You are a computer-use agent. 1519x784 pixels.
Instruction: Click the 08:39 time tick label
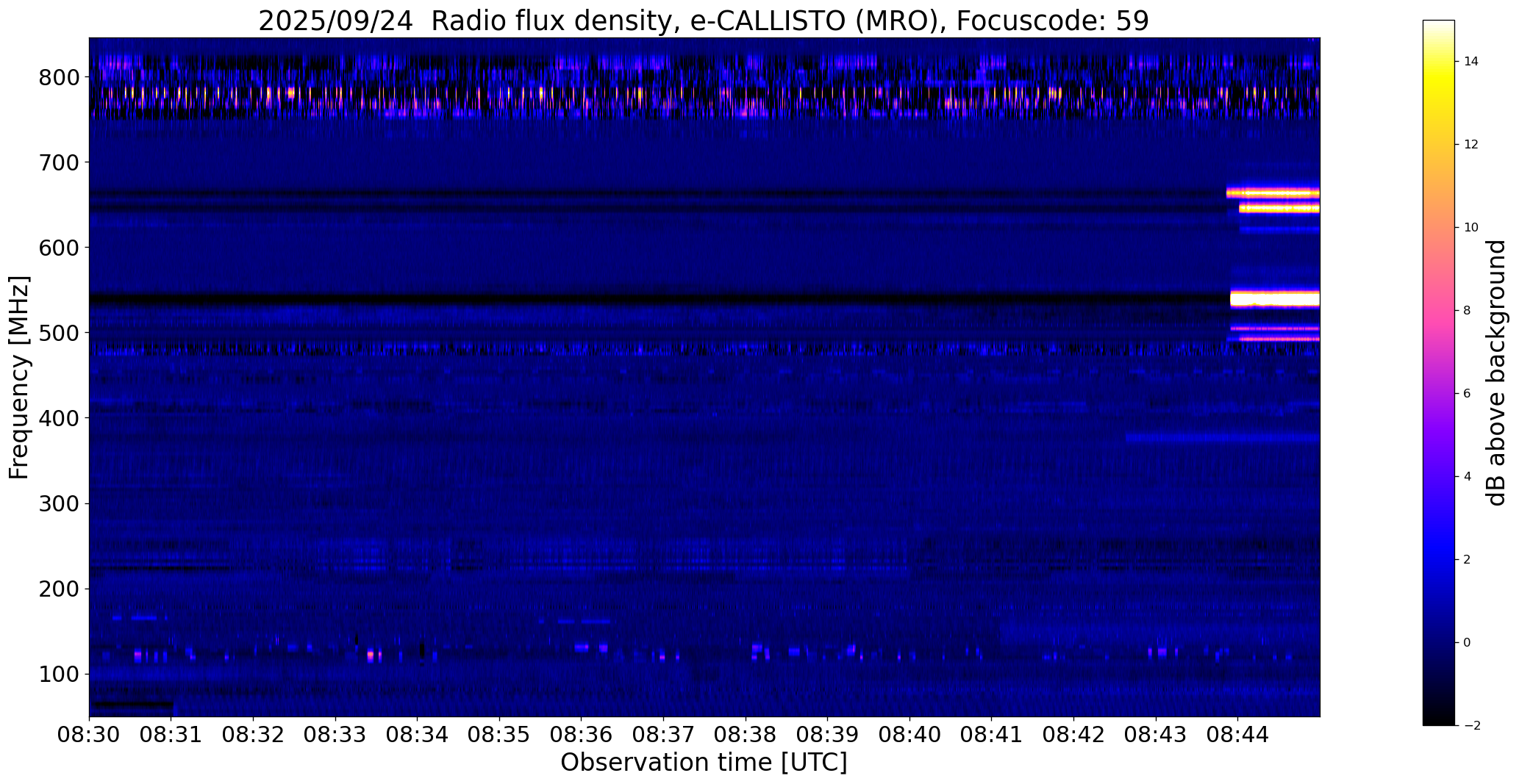coord(828,736)
